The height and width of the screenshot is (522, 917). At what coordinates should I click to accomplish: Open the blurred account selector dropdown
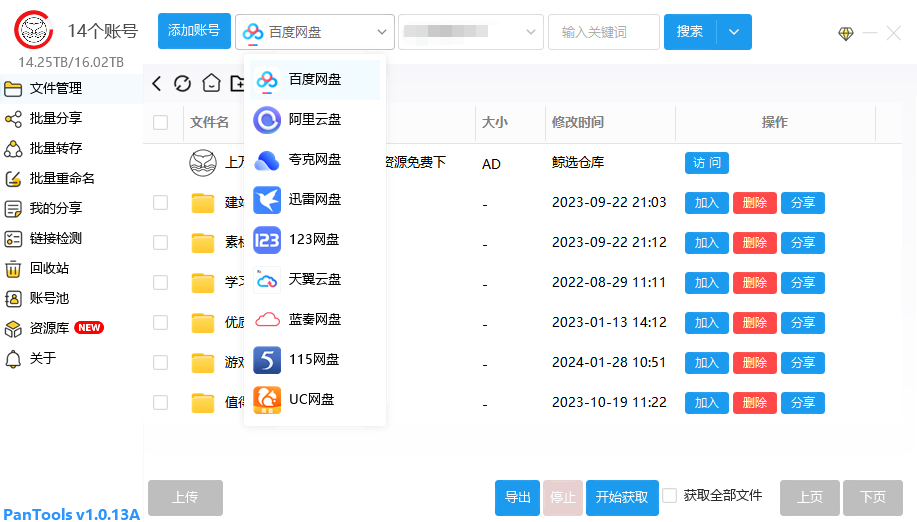(x=470, y=32)
